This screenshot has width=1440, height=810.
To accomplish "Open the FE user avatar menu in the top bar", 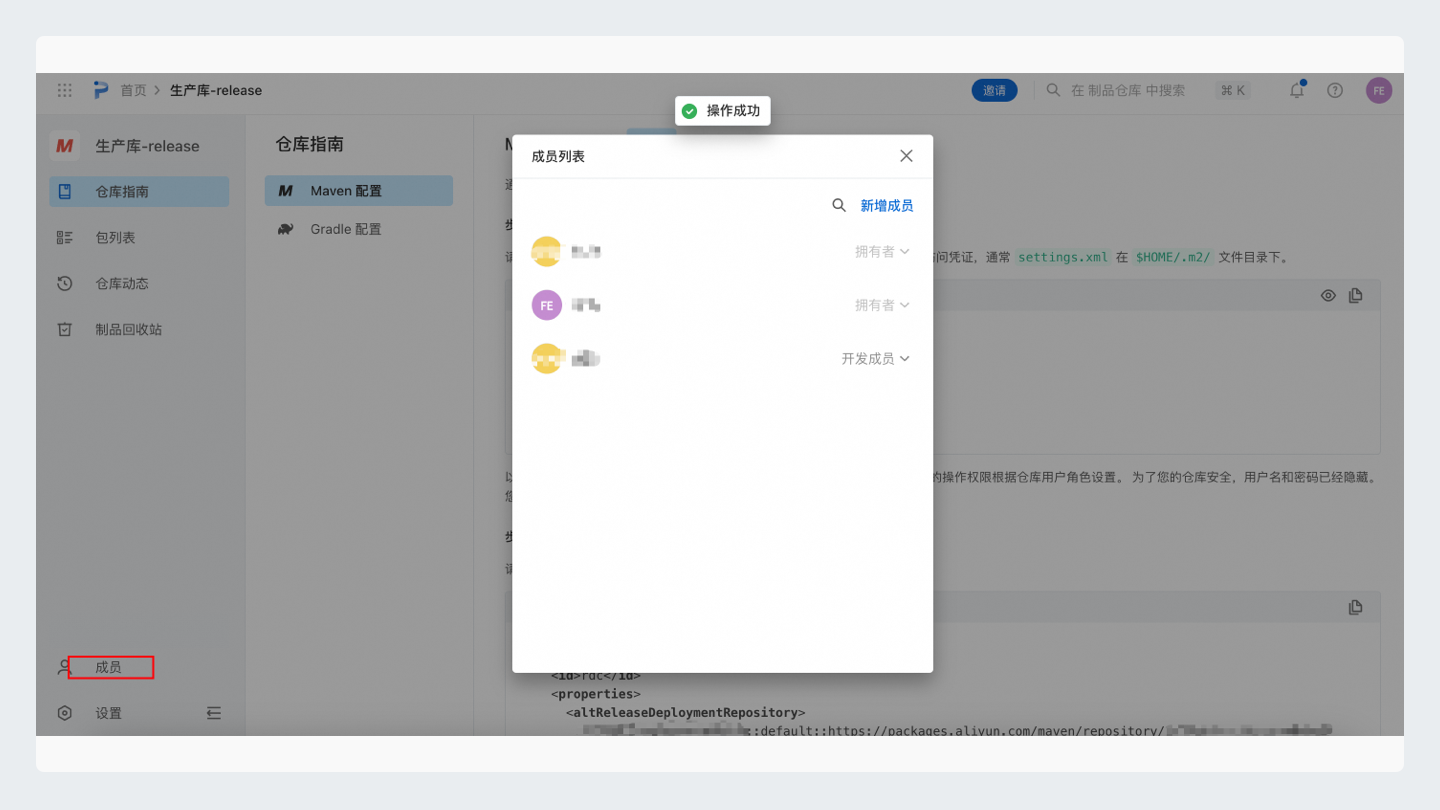I will click(1379, 90).
